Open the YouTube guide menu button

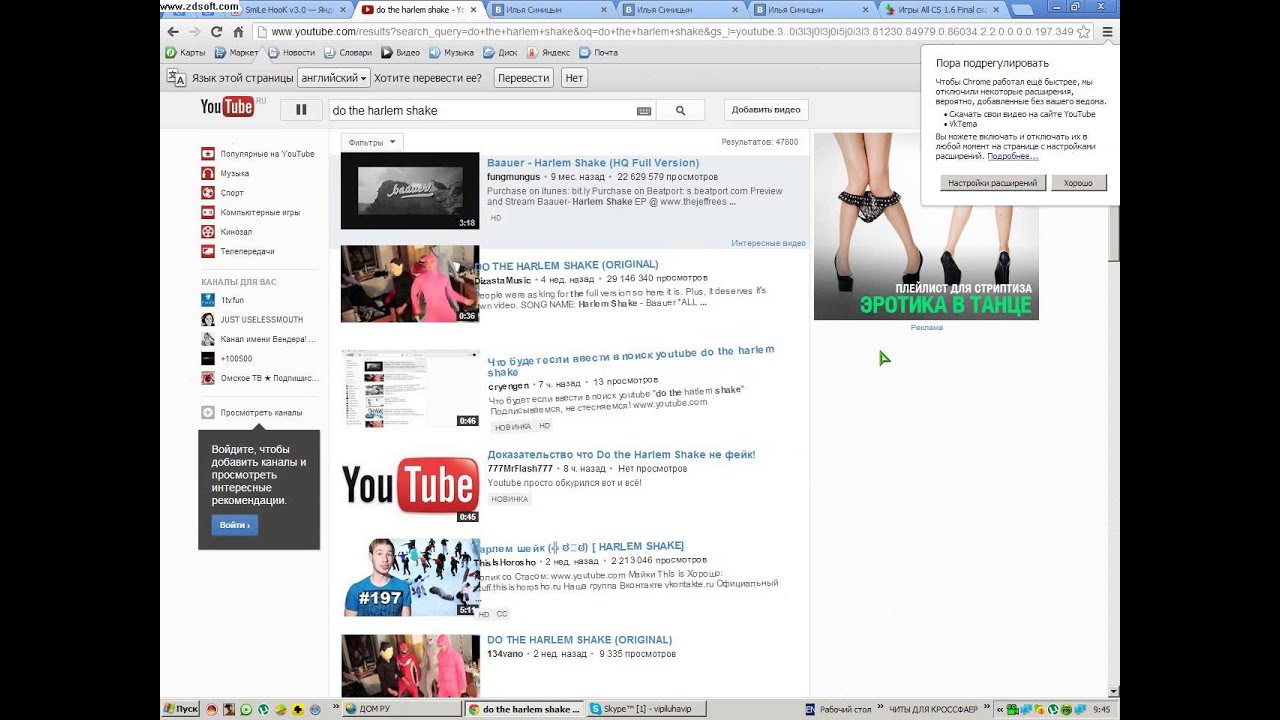(x=301, y=110)
